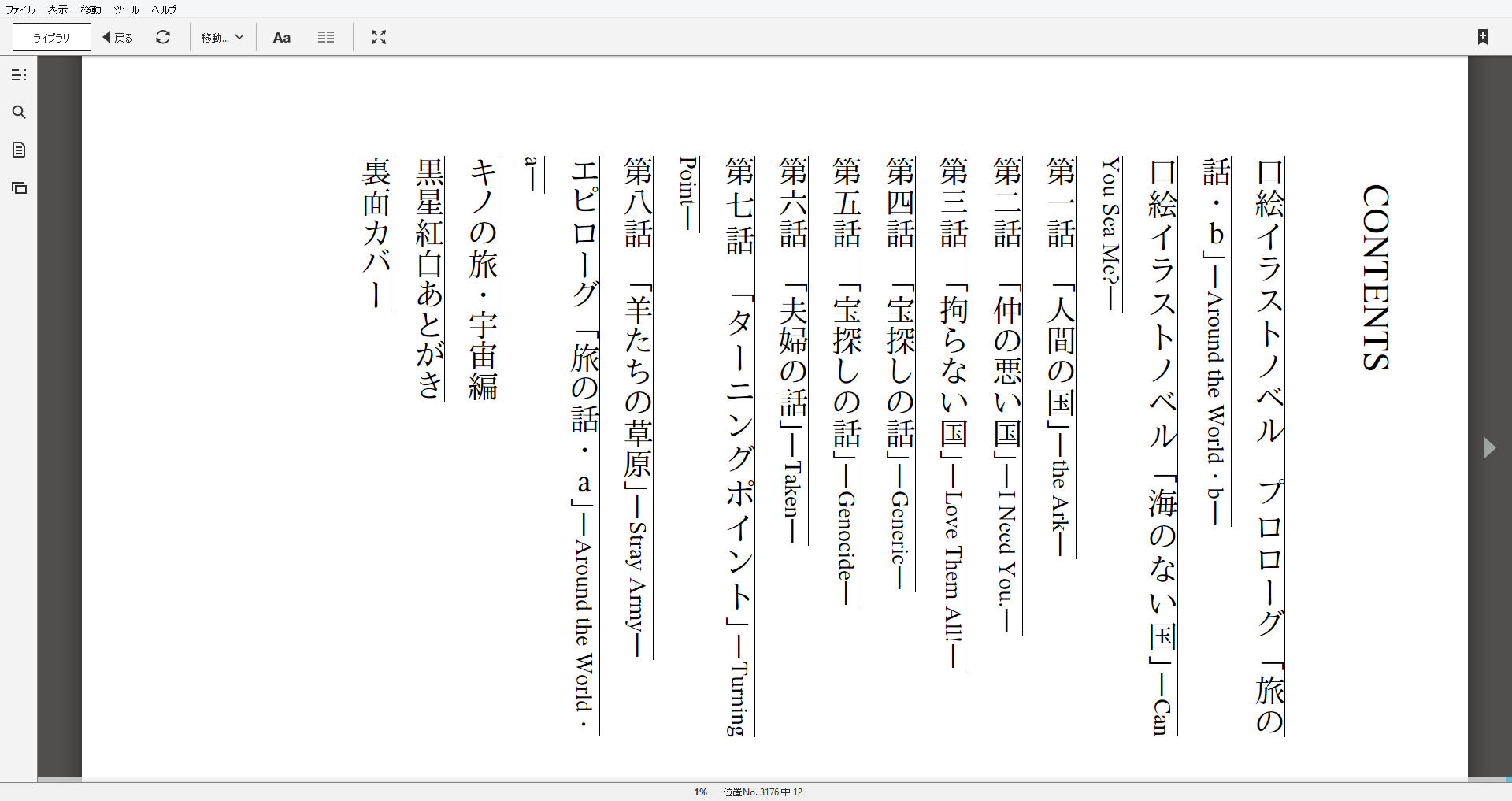Bookmark this page using the bookmark icon
The width and height of the screenshot is (1512, 801).
tap(1483, 37)
